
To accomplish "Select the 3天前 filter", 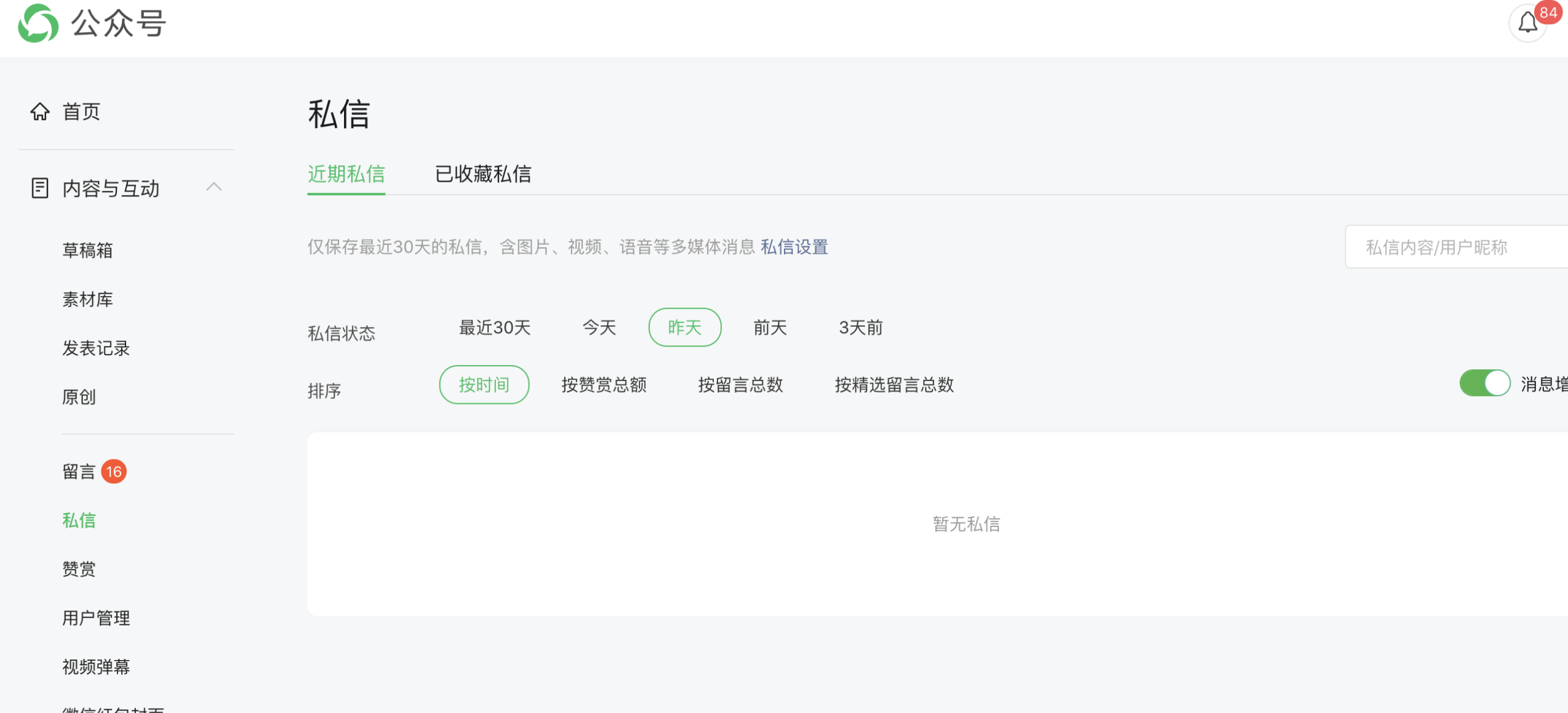I will [860, 327].
